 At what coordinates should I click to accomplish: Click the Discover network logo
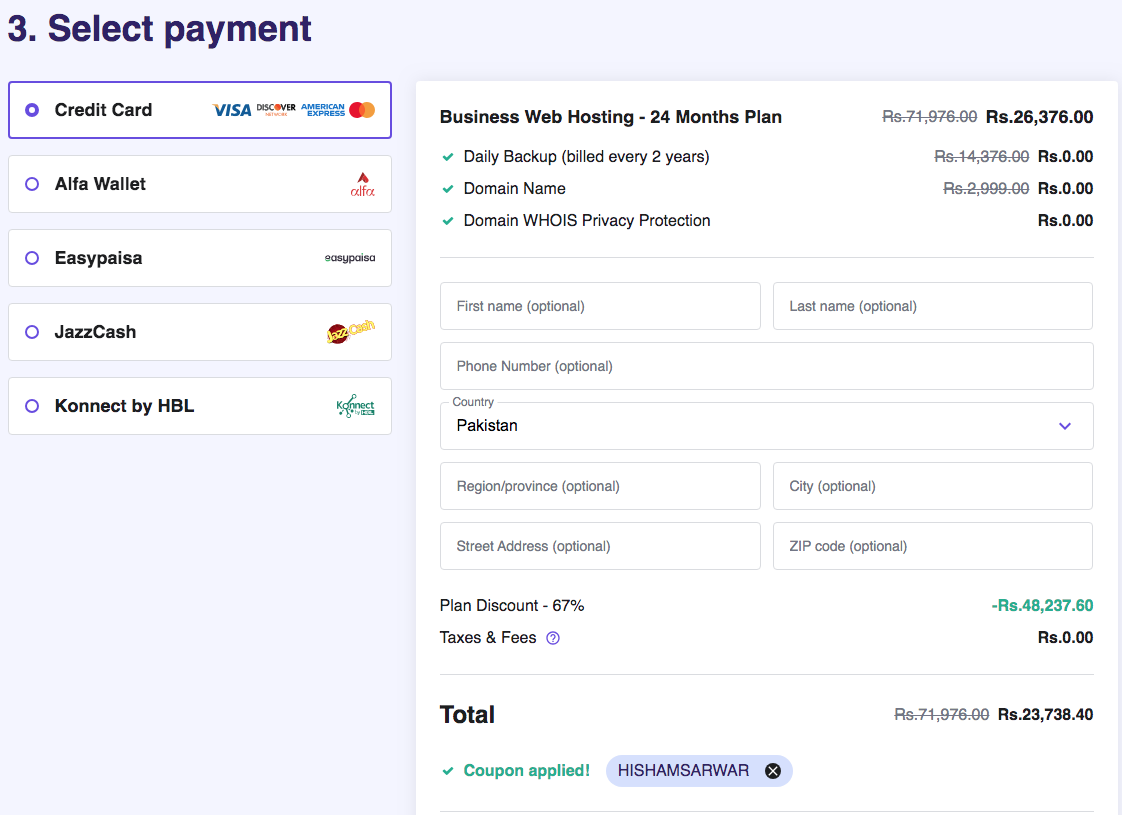tap(276, 109)
